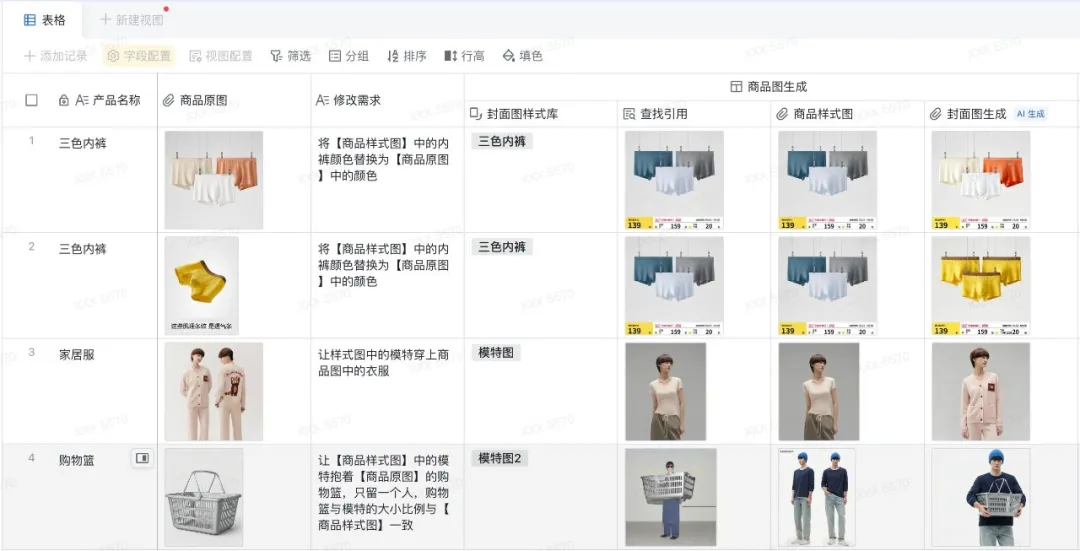Open the 新建视图 tab
Screen dimensions: 1080x551
tap(132, 20)
